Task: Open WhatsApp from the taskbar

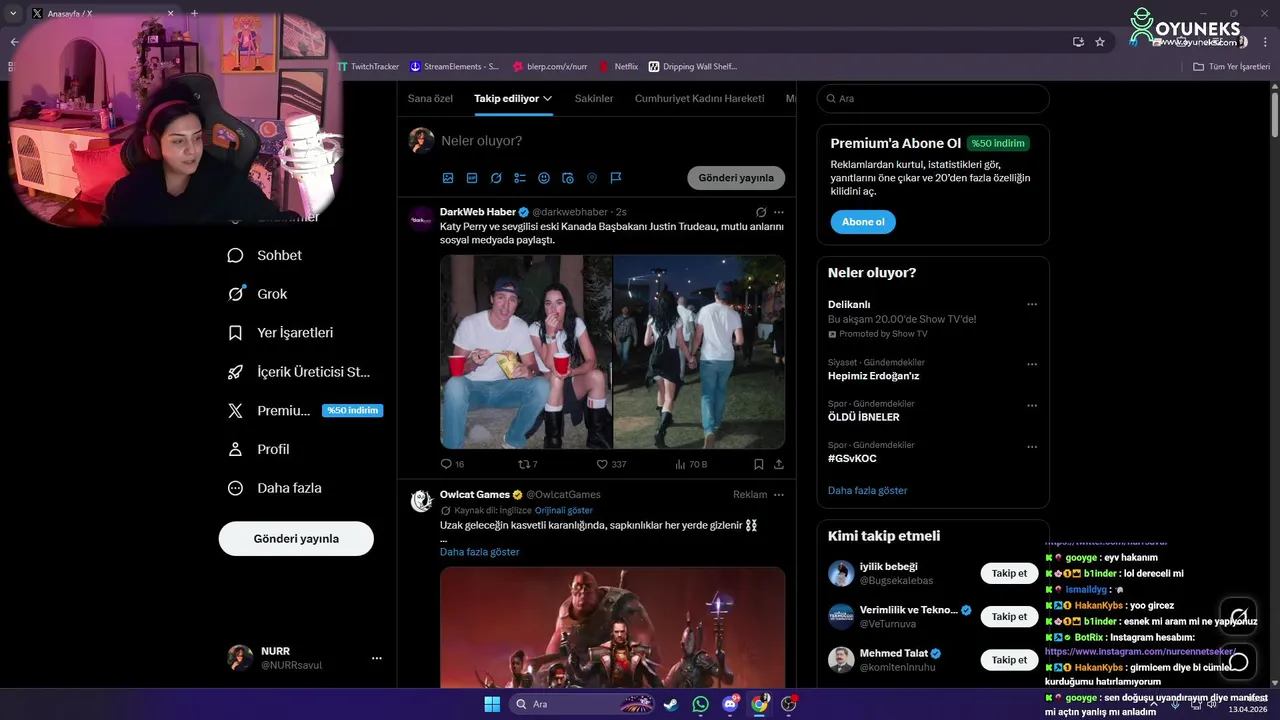Action: coord(700,704)
